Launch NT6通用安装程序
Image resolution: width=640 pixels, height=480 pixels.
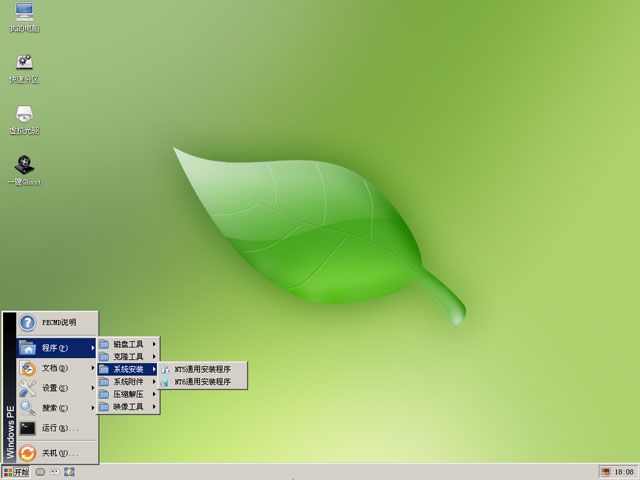pyautogui.click(x=202, y=382)
